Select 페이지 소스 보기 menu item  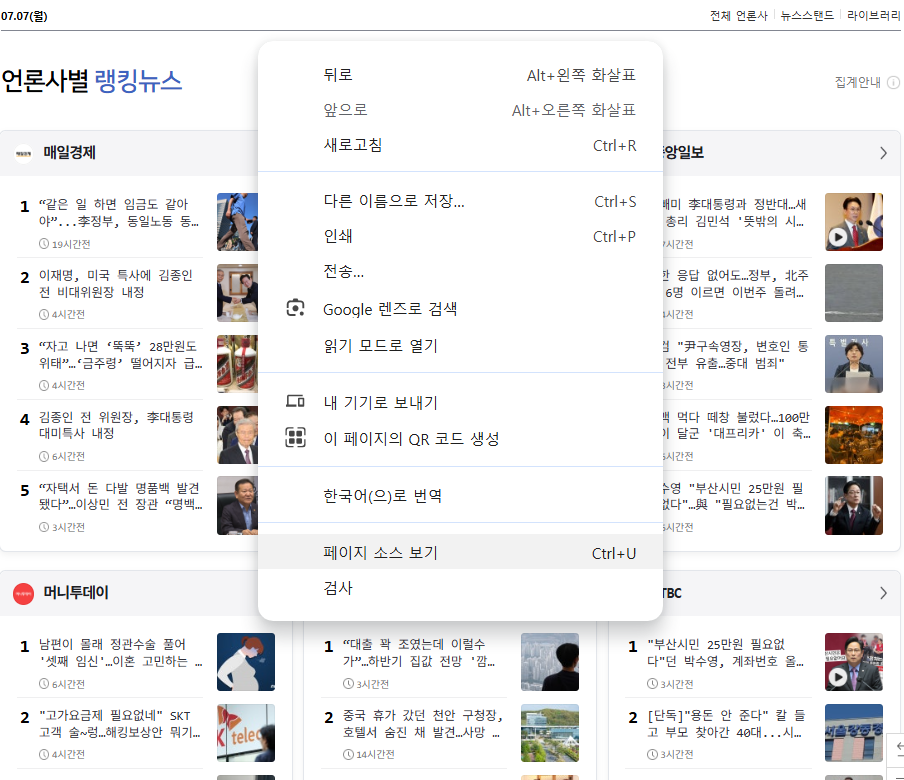(x=460, y=552)
